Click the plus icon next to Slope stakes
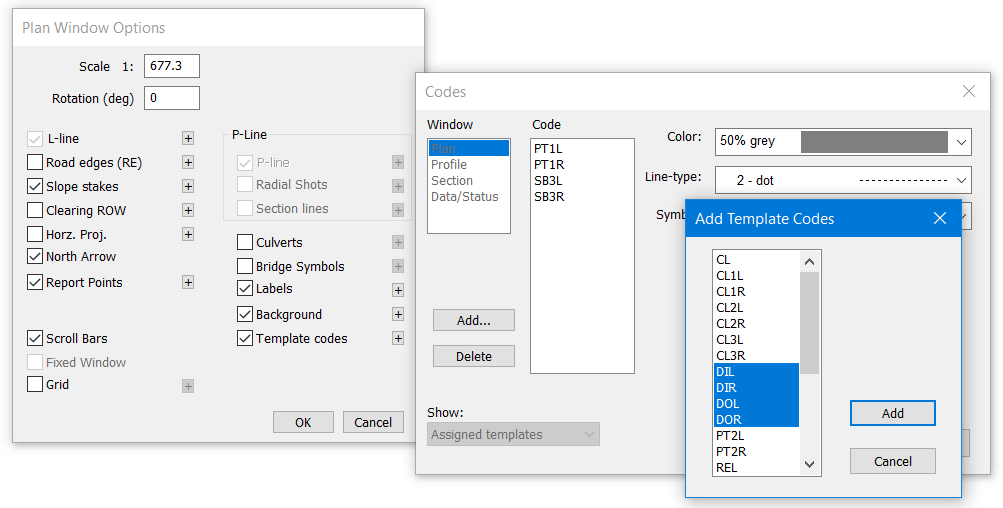Screen dimensions: 1003x508 click(187, 186)
